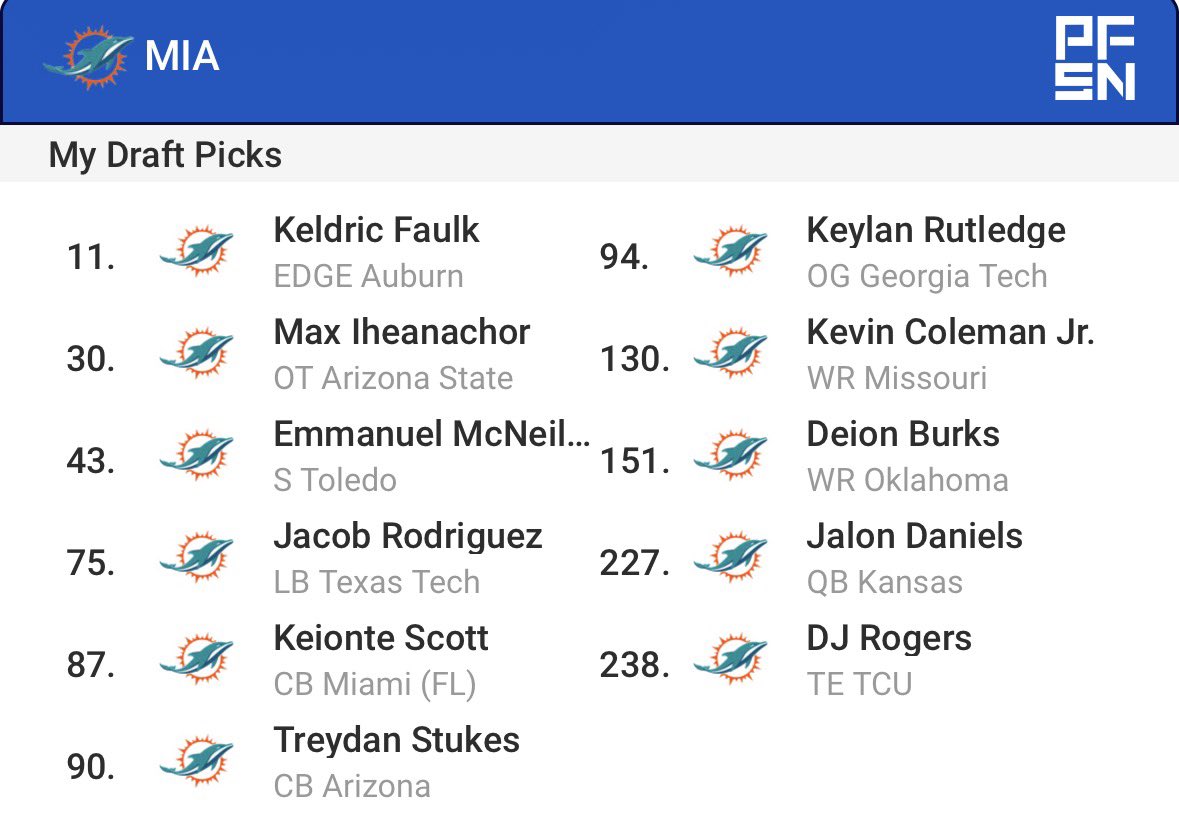Open the Deion Burks player entry
The width and height of the screenshot is (1179, 817).
(x=903, y=435)
